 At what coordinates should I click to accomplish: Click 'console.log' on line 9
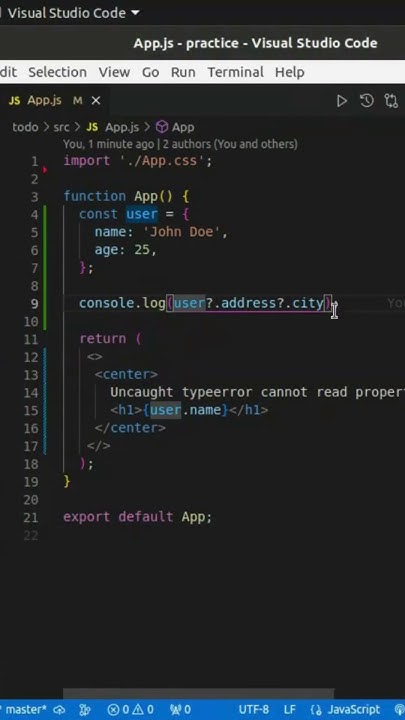[x=122, y=304]
